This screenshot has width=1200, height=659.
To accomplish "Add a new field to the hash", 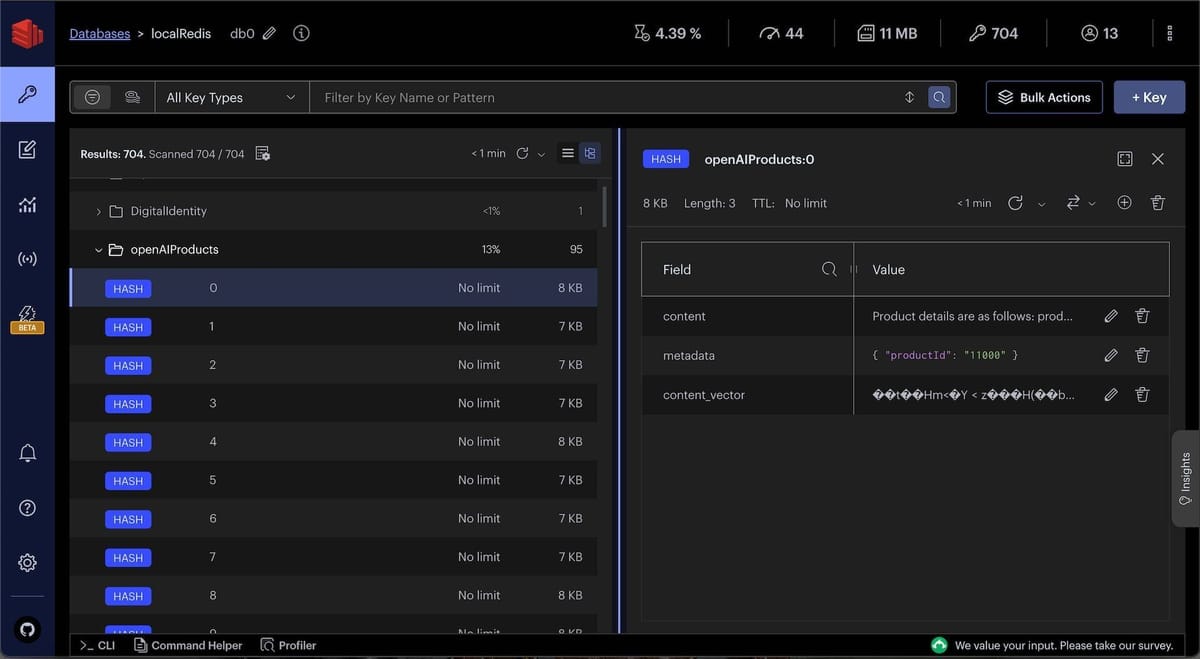I will click(1124, 202).
